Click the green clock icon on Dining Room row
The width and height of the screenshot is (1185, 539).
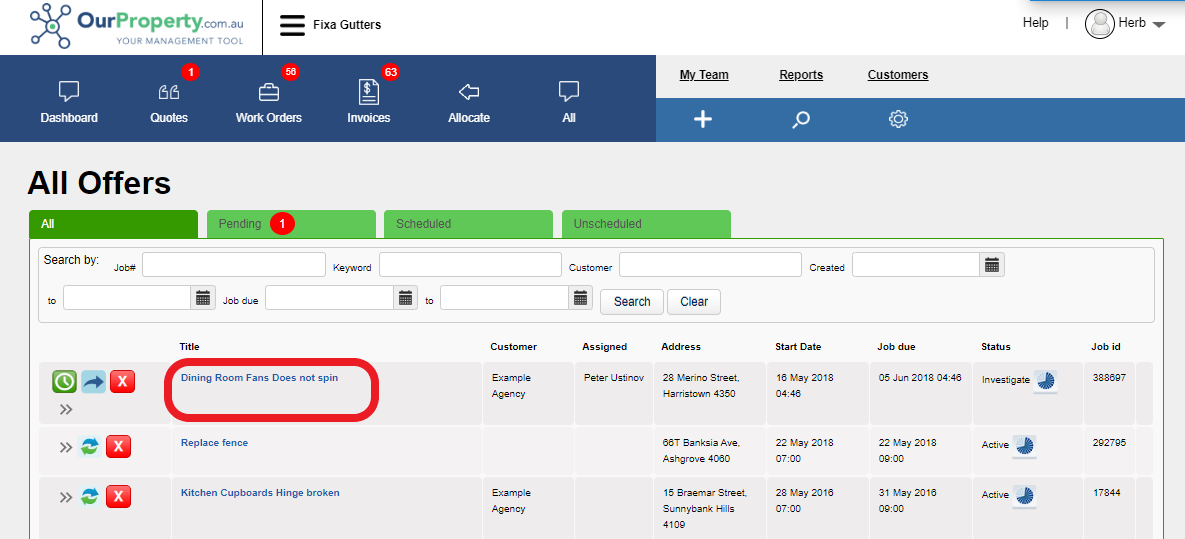coord(64,382)
